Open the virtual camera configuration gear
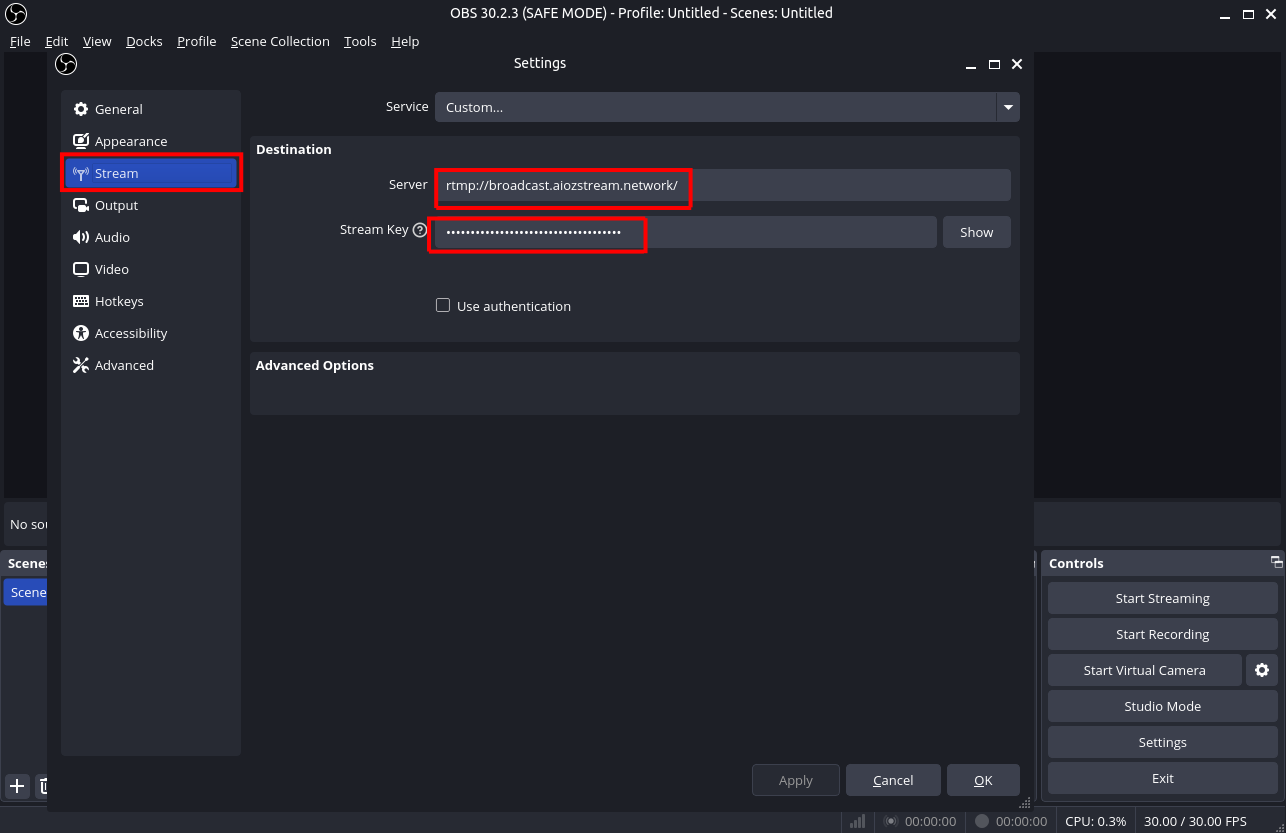 1262,670
